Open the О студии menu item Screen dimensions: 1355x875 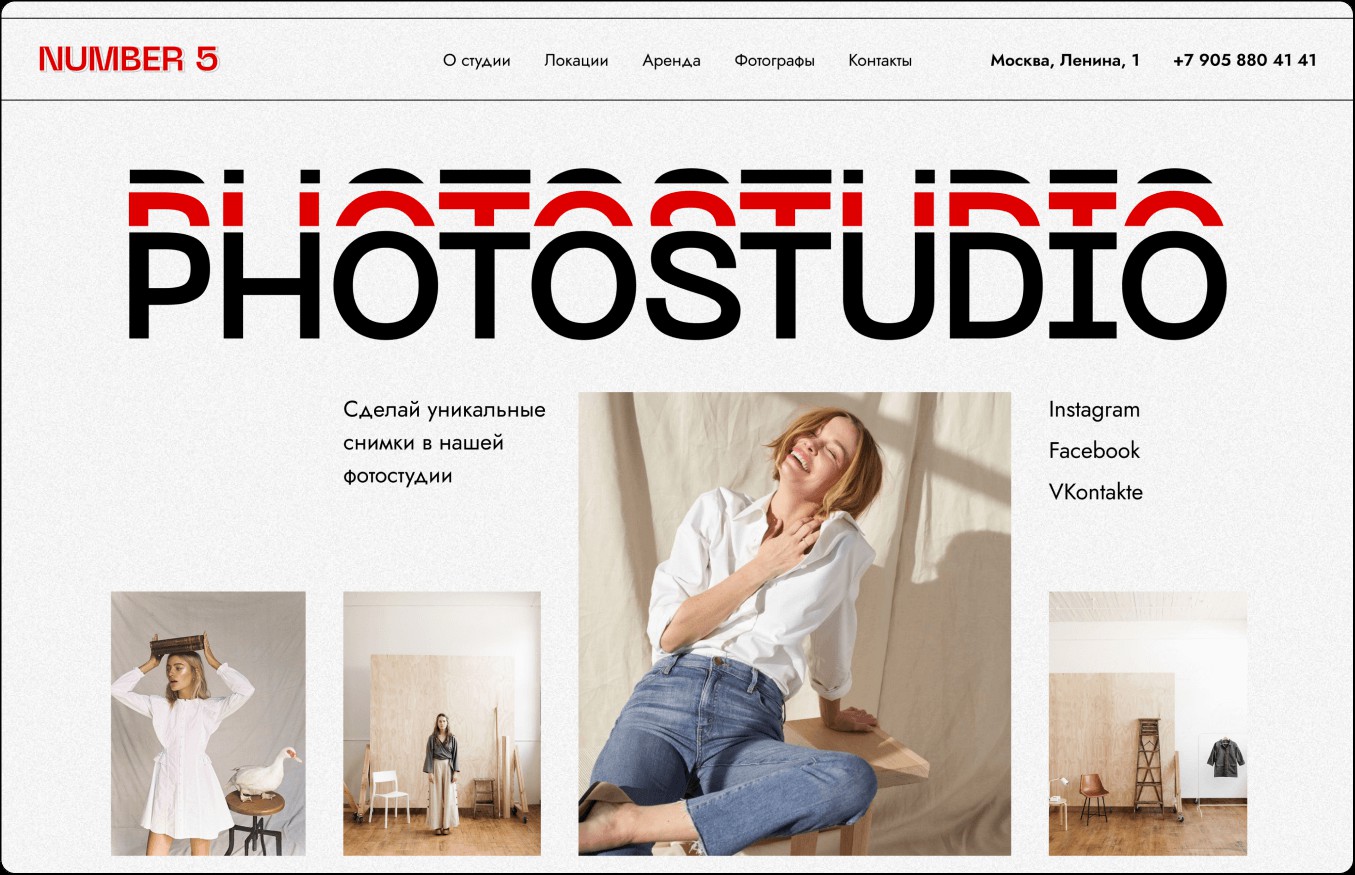click(477, 61)
